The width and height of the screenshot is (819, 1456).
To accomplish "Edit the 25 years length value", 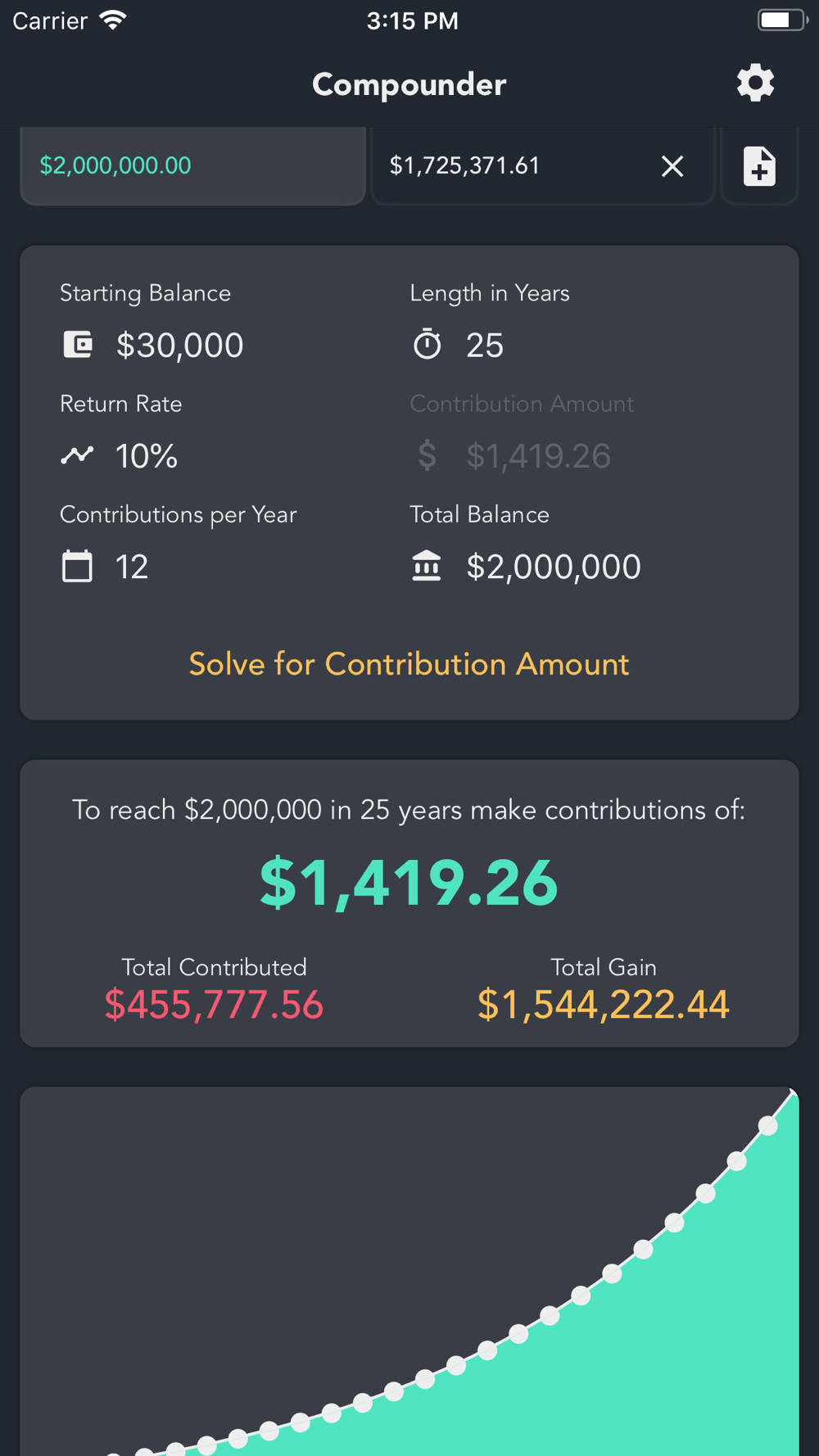I will coord(485,346).
